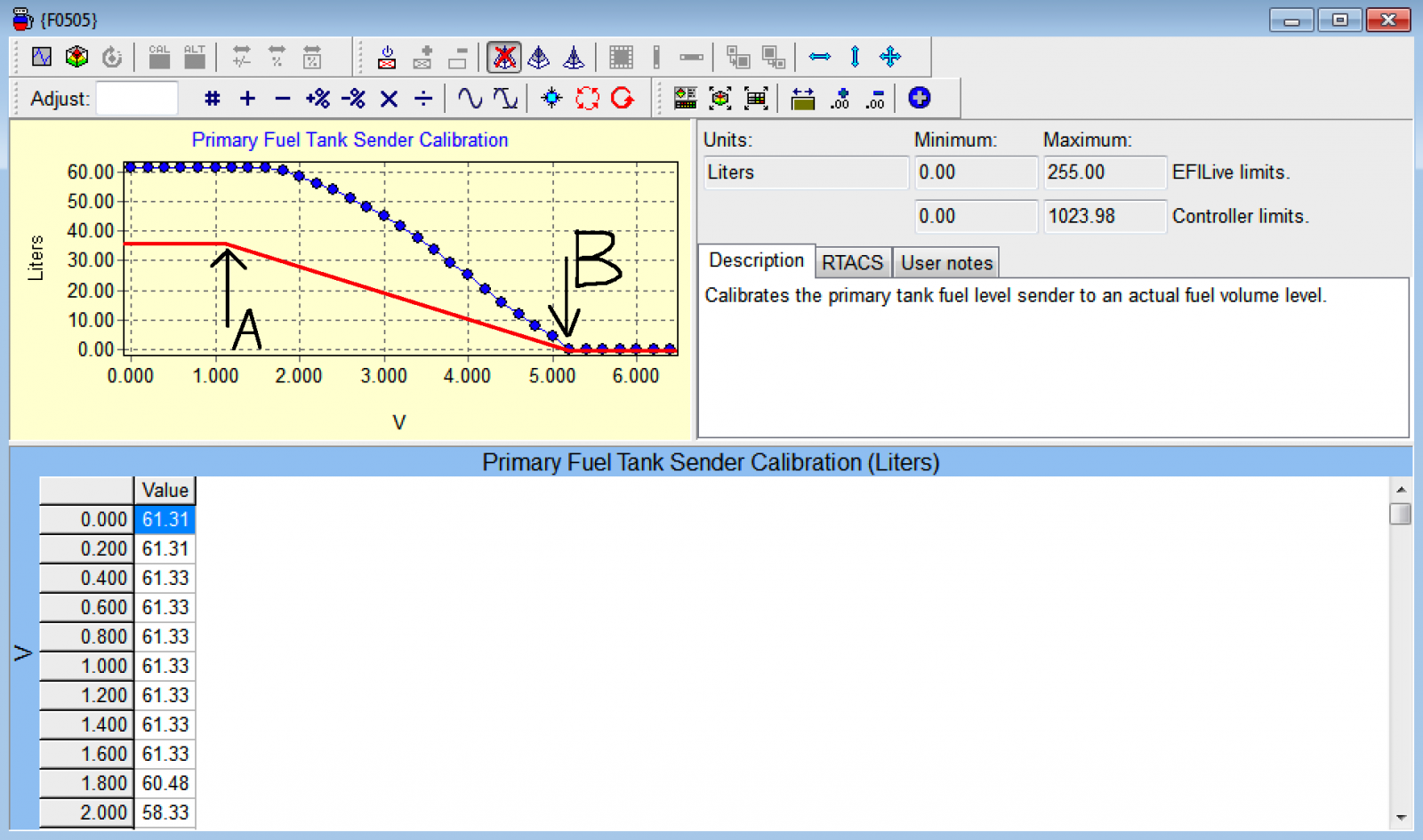Switch to 2D chart view icon

click(x=42, y=57)
